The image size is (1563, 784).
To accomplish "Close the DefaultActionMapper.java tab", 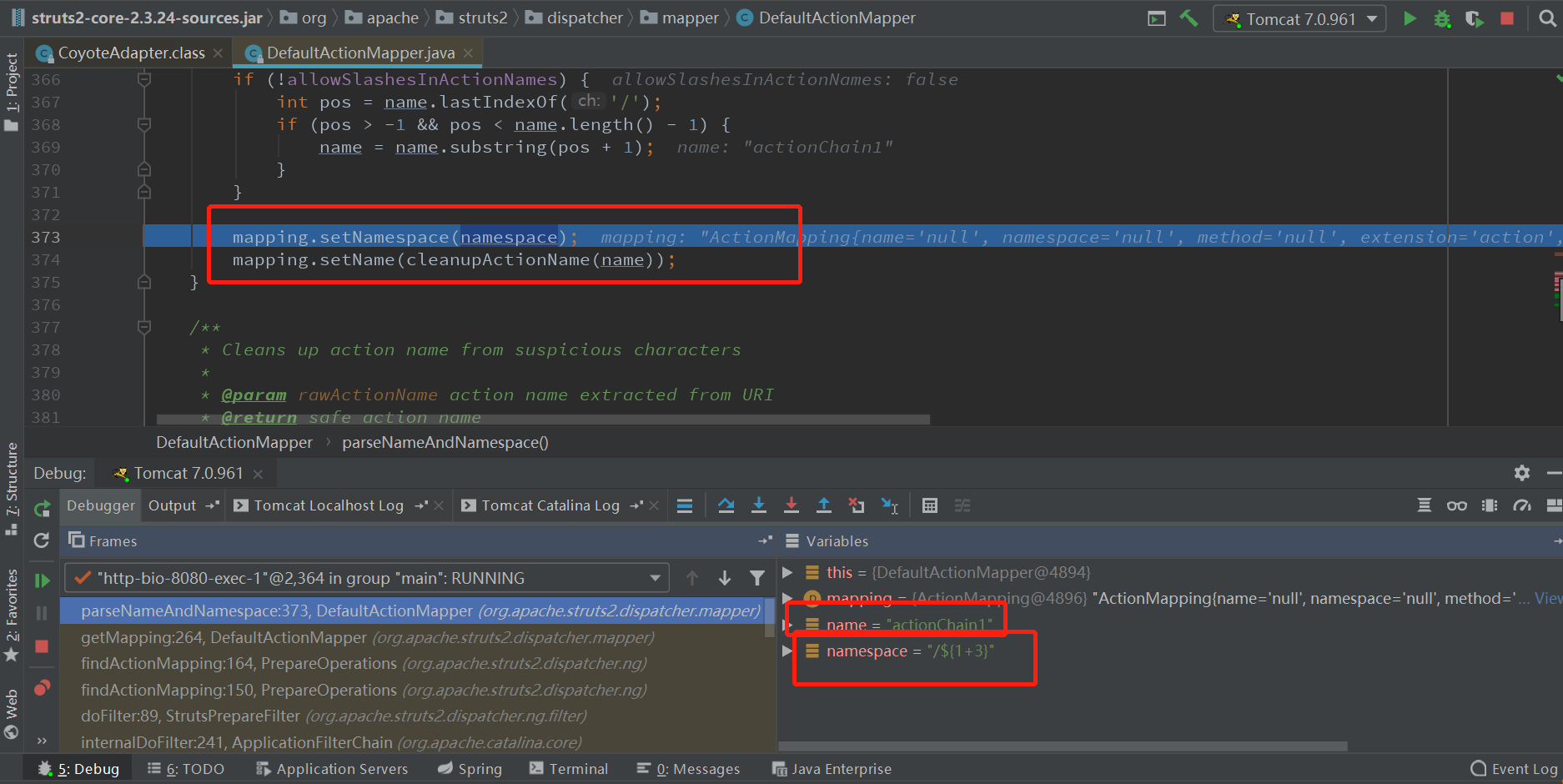I will tap(468, 53).
